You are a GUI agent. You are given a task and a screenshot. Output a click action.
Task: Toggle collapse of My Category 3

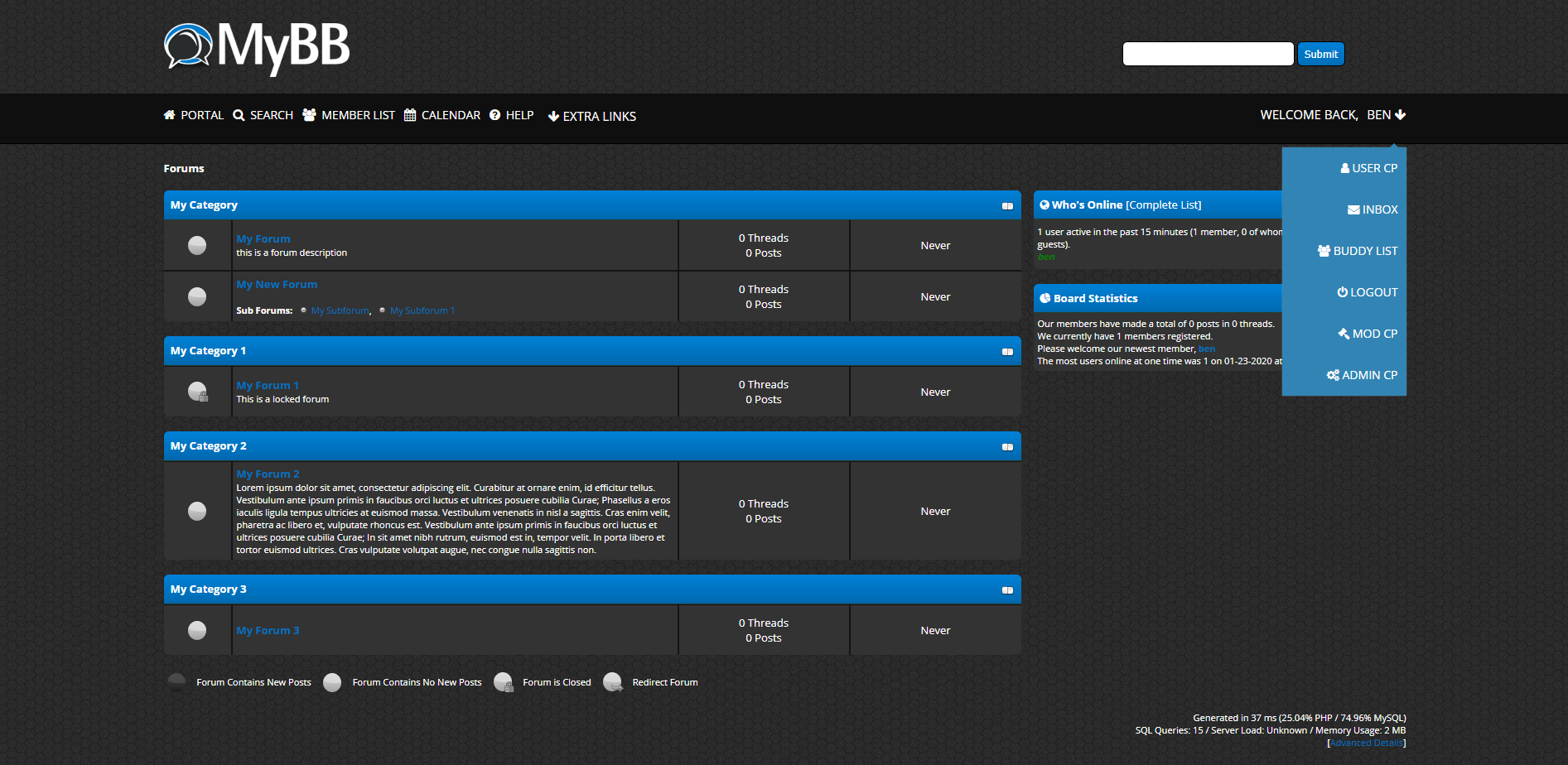point(1007,590)
